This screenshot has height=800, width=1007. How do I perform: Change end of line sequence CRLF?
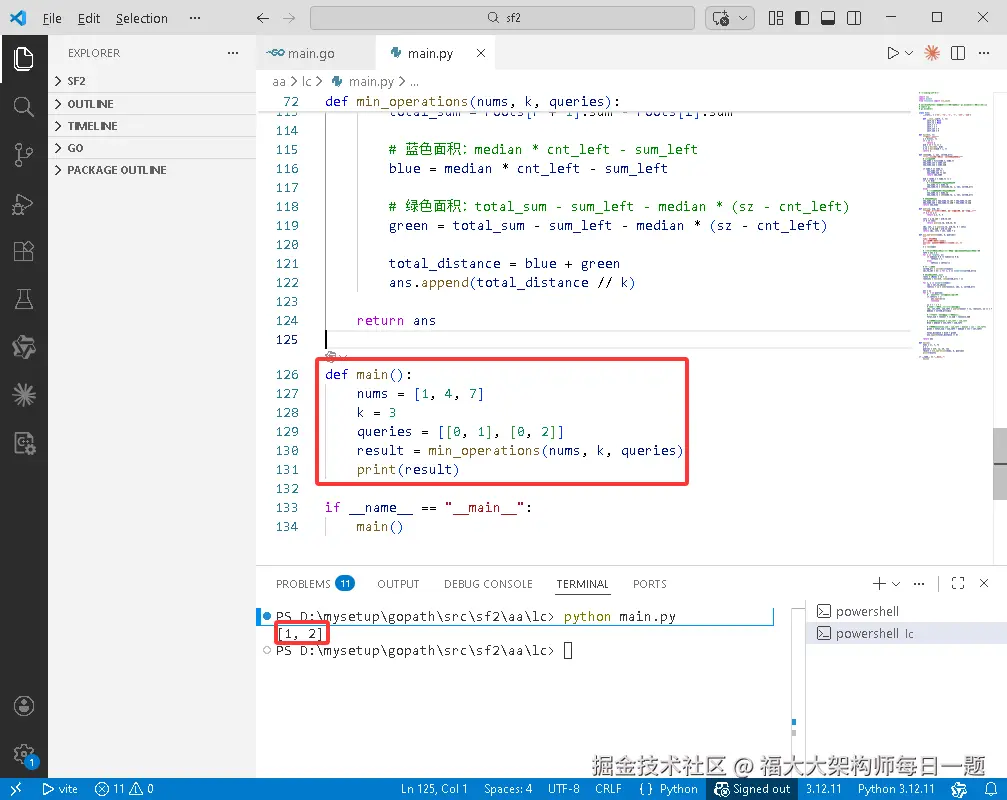608,788
